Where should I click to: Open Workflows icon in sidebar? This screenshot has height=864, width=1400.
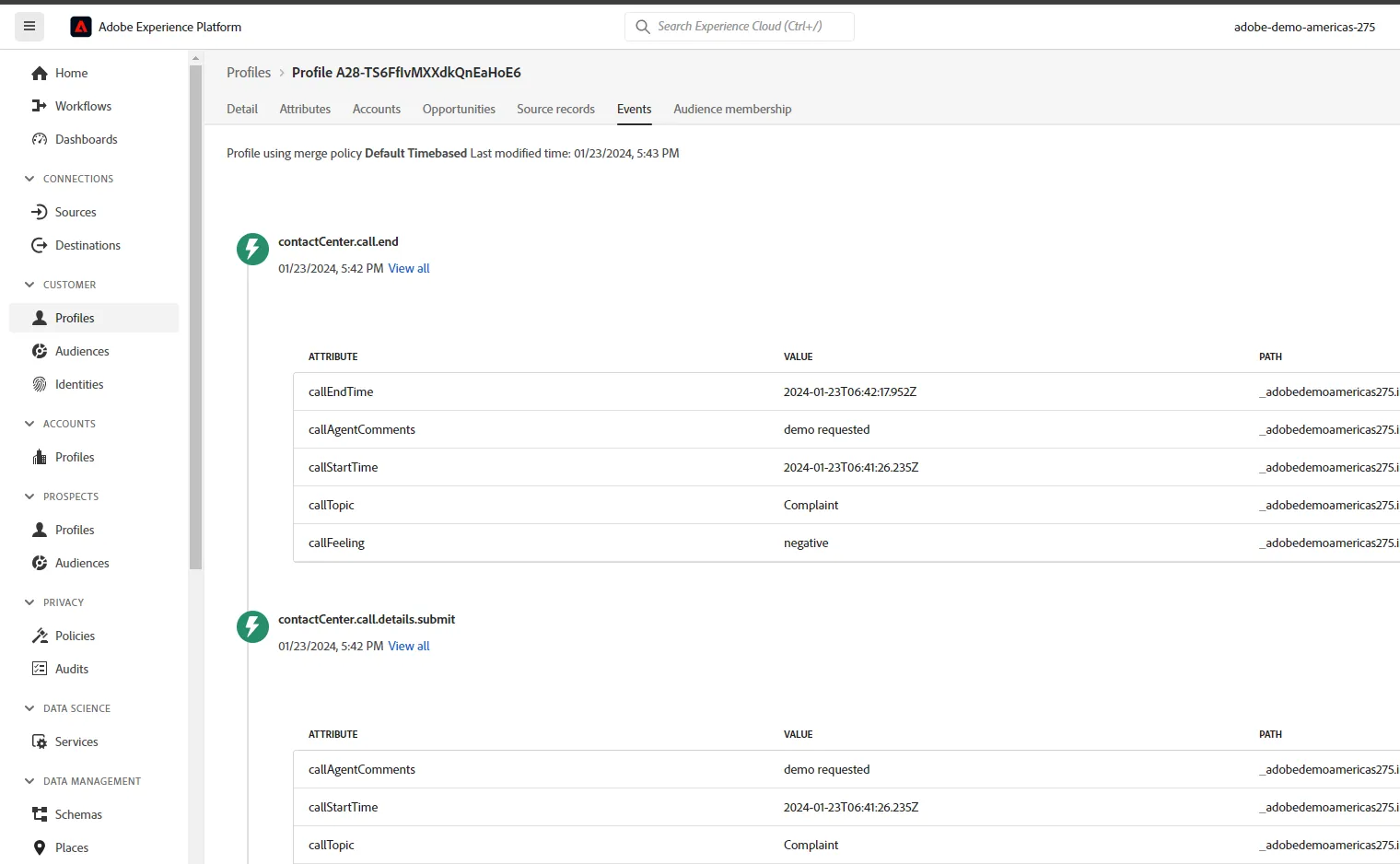40,106
